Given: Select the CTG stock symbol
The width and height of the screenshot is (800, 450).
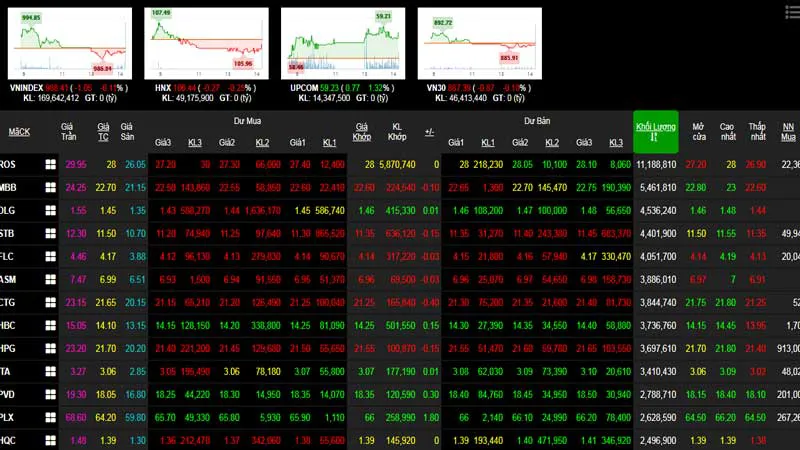Looking at the screenshot, I should tap(7, 302).
